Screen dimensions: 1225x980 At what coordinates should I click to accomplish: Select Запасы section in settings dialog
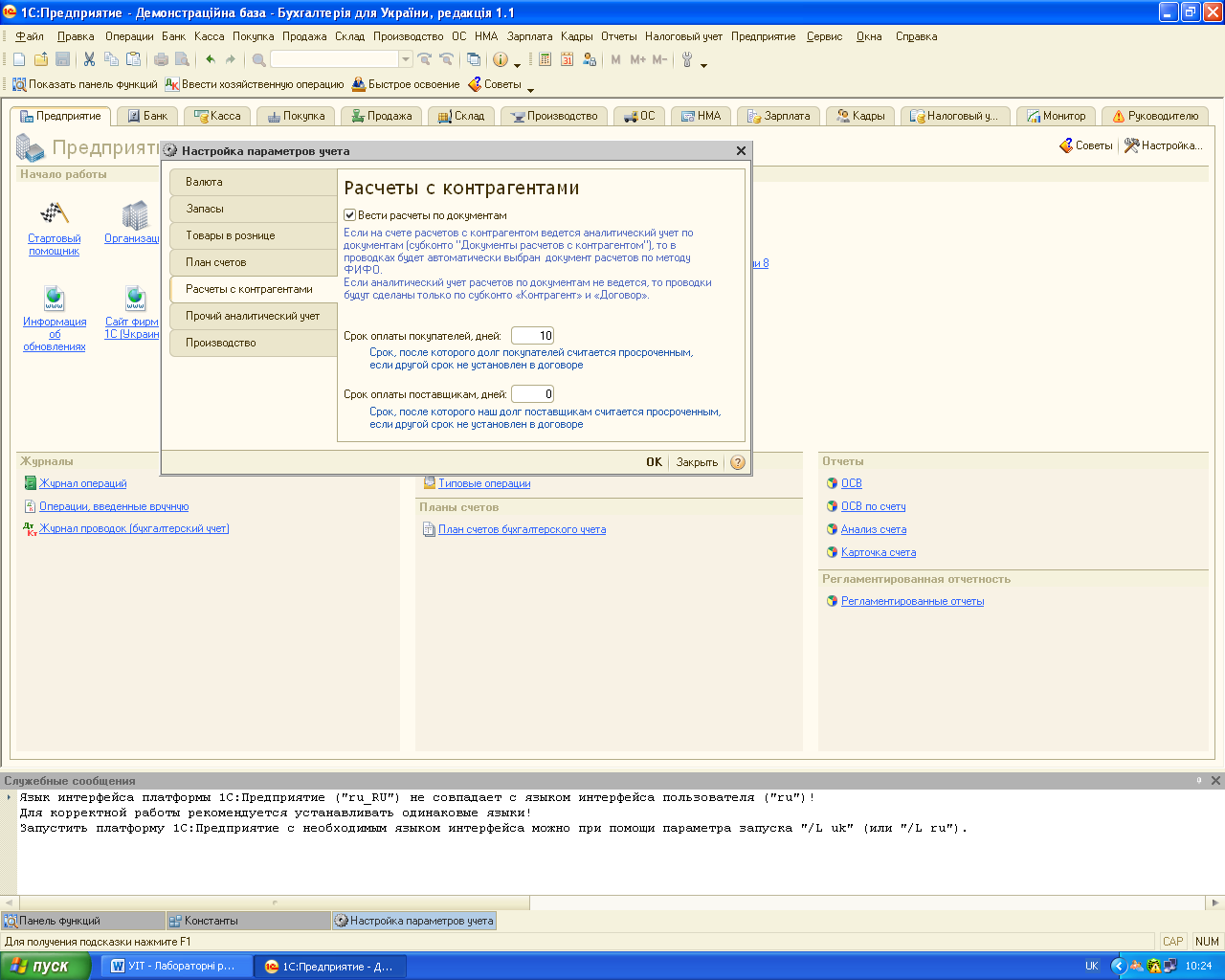(x=254, y=209)
